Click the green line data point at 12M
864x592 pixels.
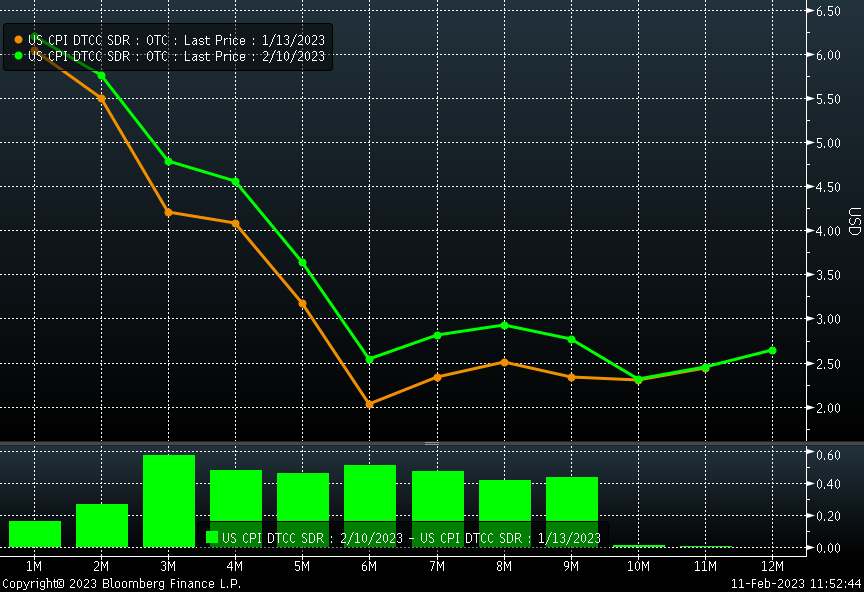tap(772, 350)
